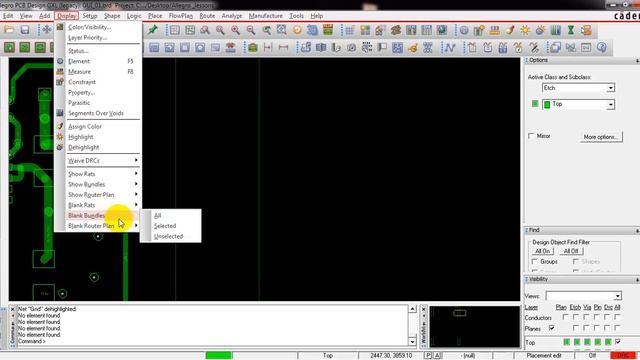Choose All in Blank Bundles submenu

(158, 216)
